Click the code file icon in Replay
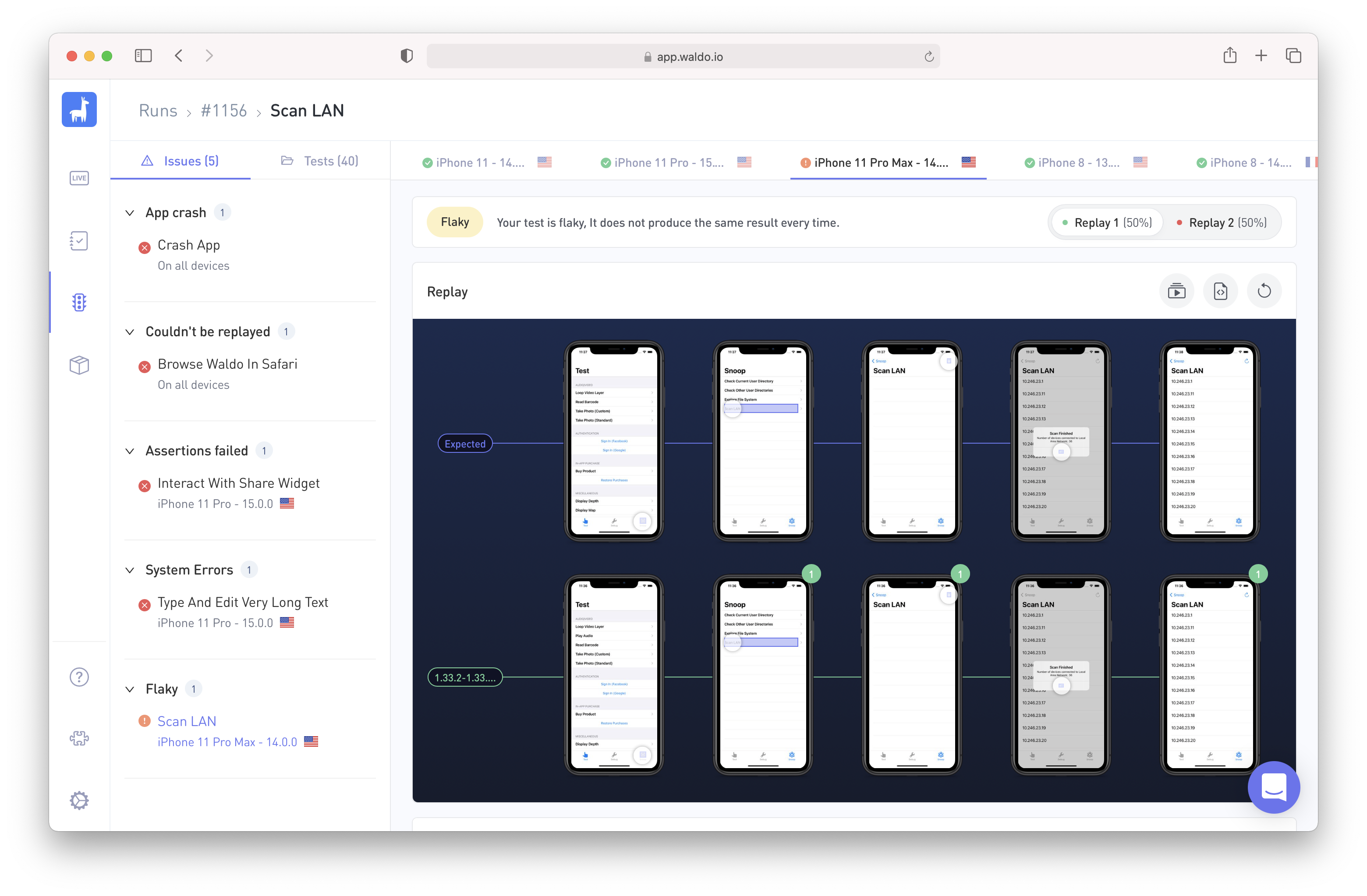This screenshot has width=1367, height=896. pos(1220,292)
